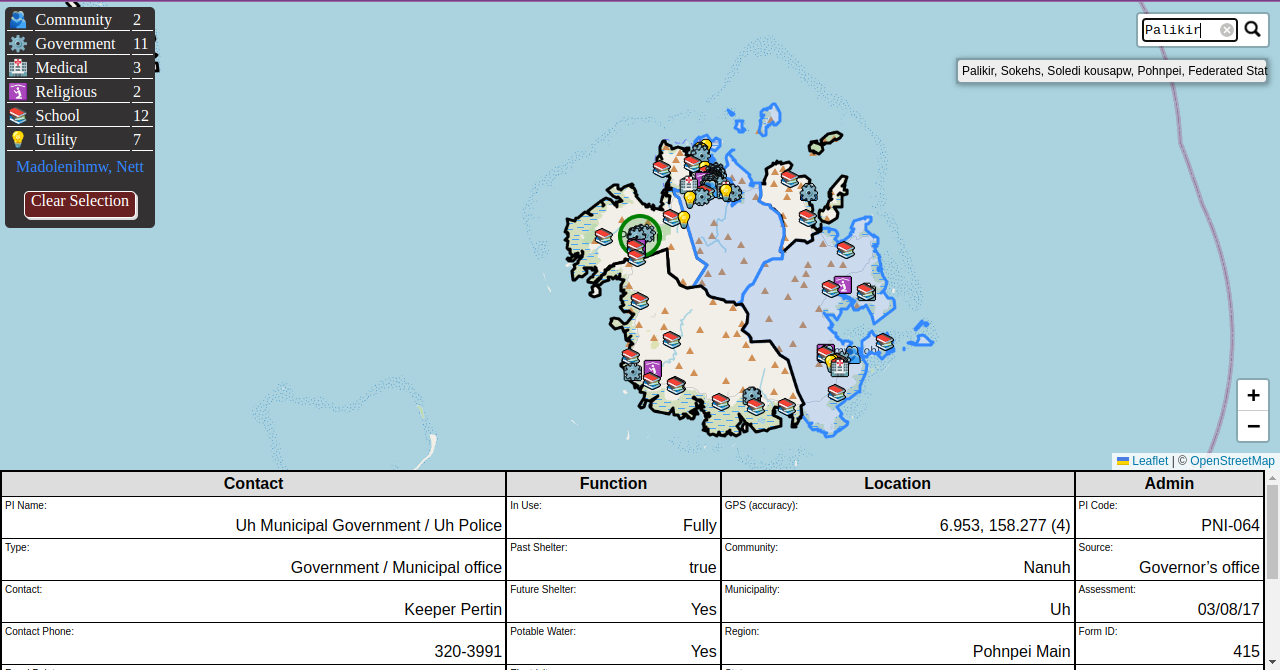The width and height of the screenshot is (1280, 670).
Task: Click the GPS value 6.953, 158.277 (4)
Action: [x=1005, y=525]
